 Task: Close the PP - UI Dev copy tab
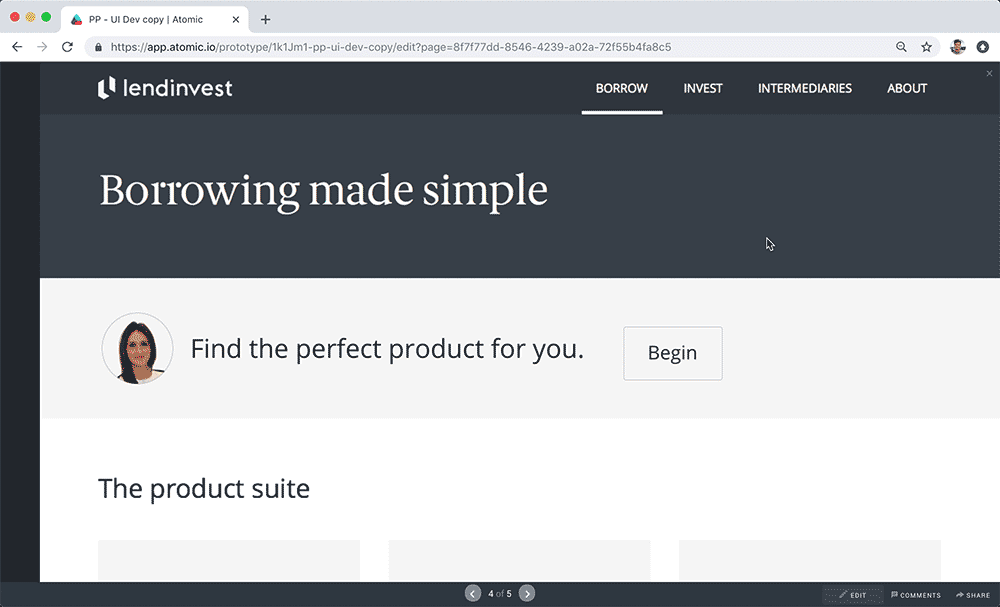pos(236,20)
